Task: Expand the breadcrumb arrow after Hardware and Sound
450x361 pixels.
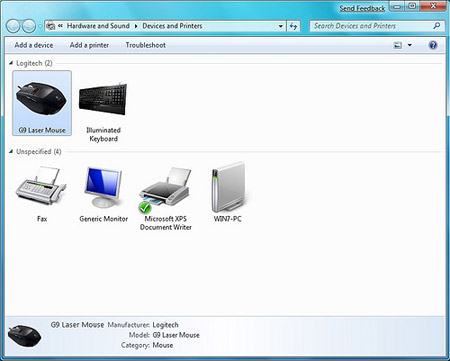Action: 136,26
